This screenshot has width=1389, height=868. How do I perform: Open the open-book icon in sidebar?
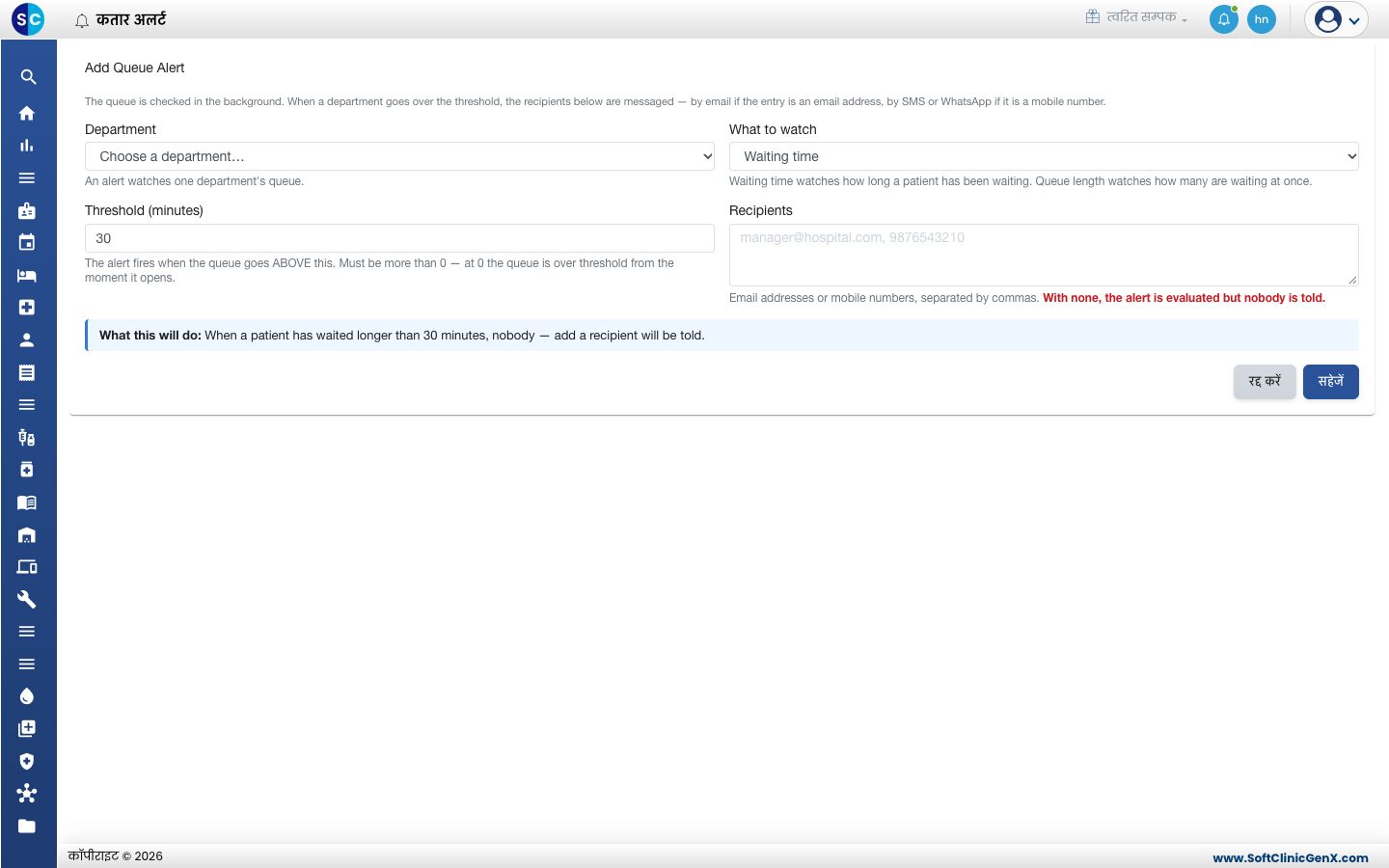[x=27, y=502]
